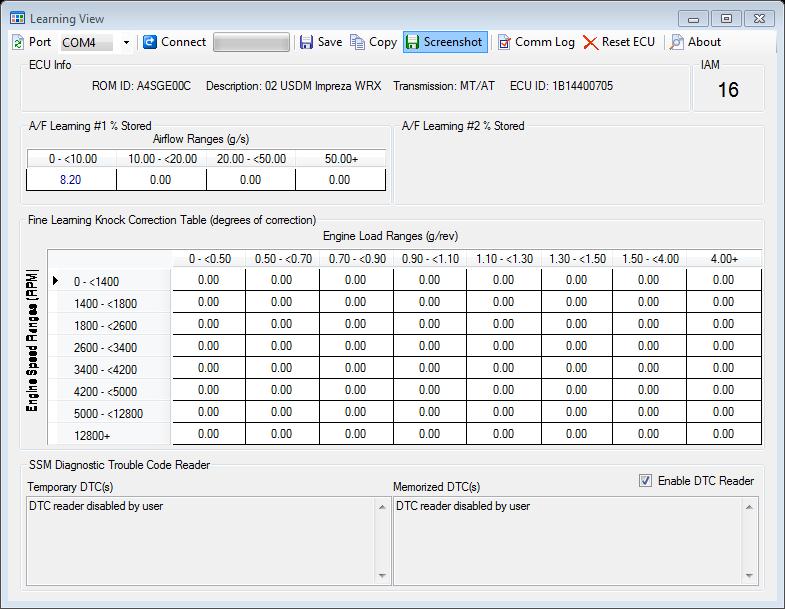Select the 8.20 A/F learning cell
Screen dimensions: 785x609
[x=71, y=180]
